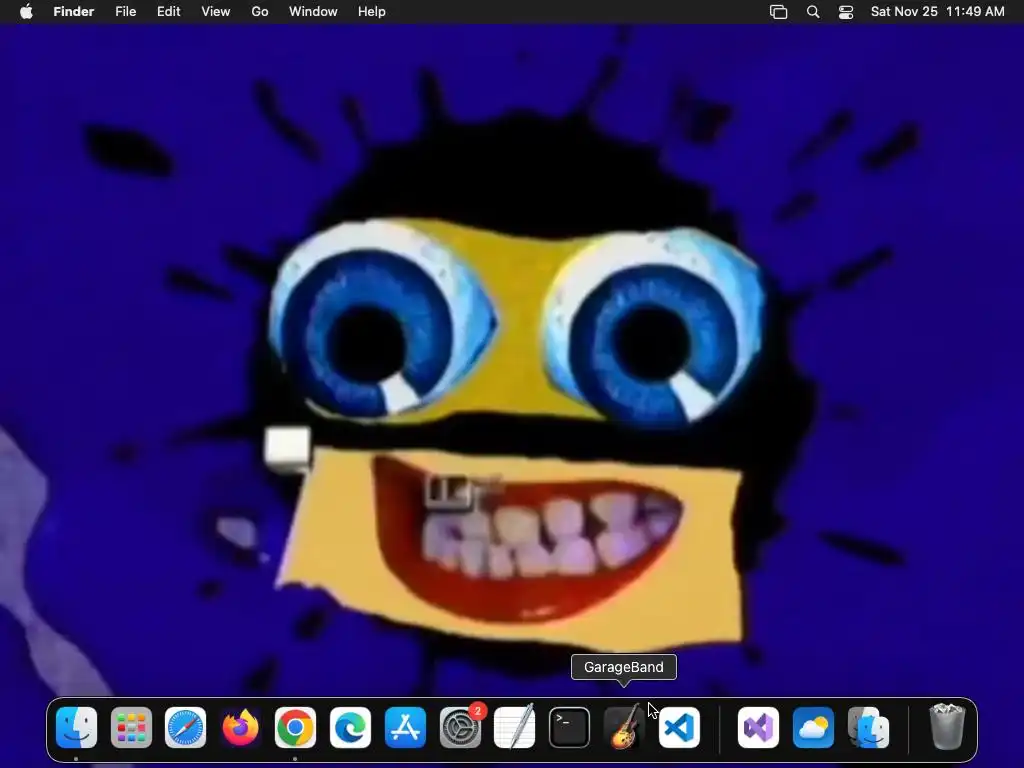This screenshot has height=768, width=1024.
Task: Open Terminal from the Dock
Action: (569, 727)
